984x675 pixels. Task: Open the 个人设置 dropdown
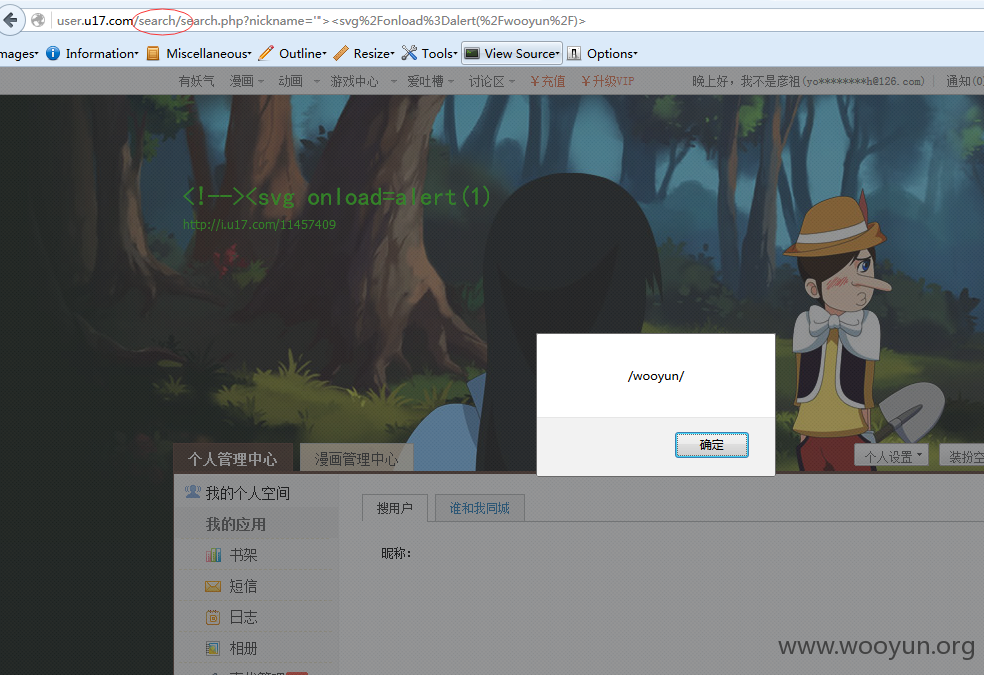pyautogui.click(x=891, y=456)
